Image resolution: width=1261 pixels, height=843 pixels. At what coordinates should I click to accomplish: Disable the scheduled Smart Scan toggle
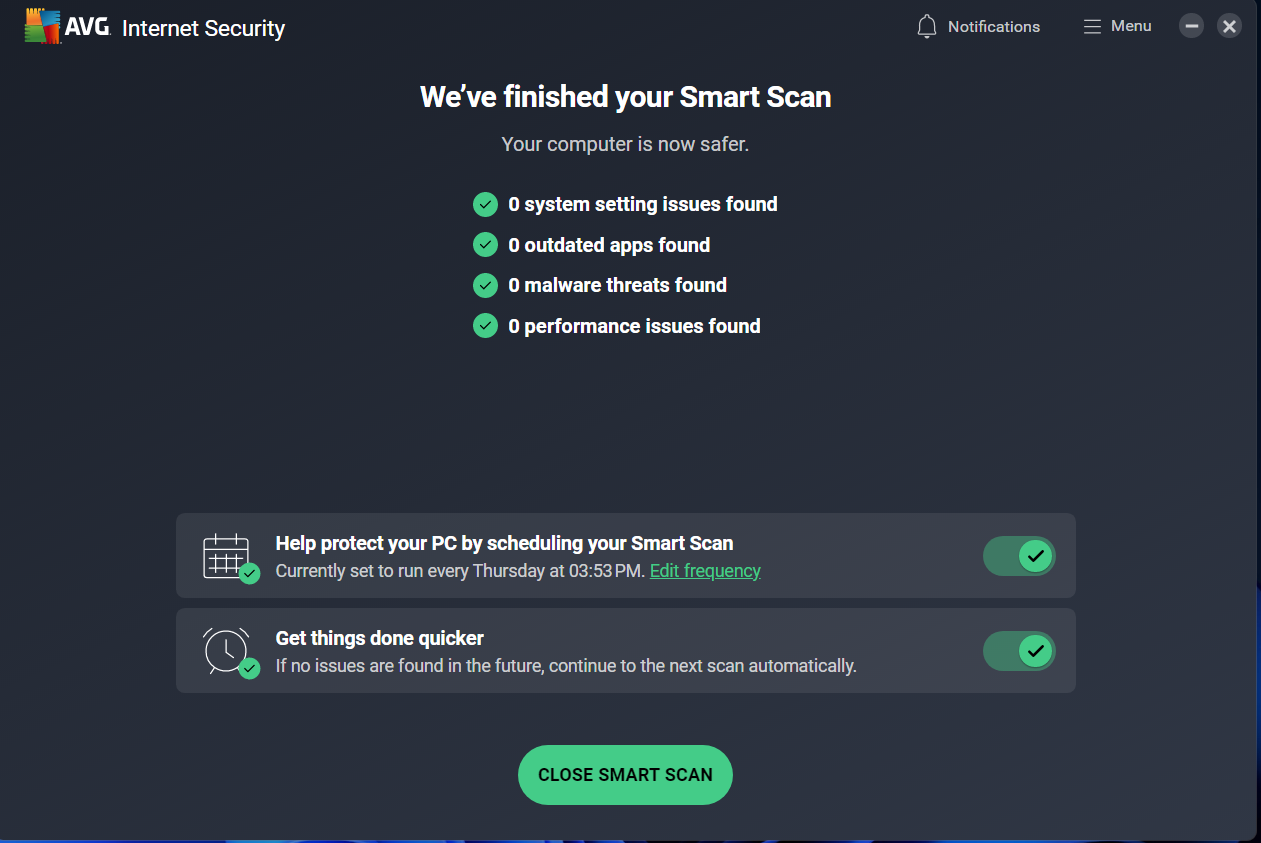tap(1019, 556)
